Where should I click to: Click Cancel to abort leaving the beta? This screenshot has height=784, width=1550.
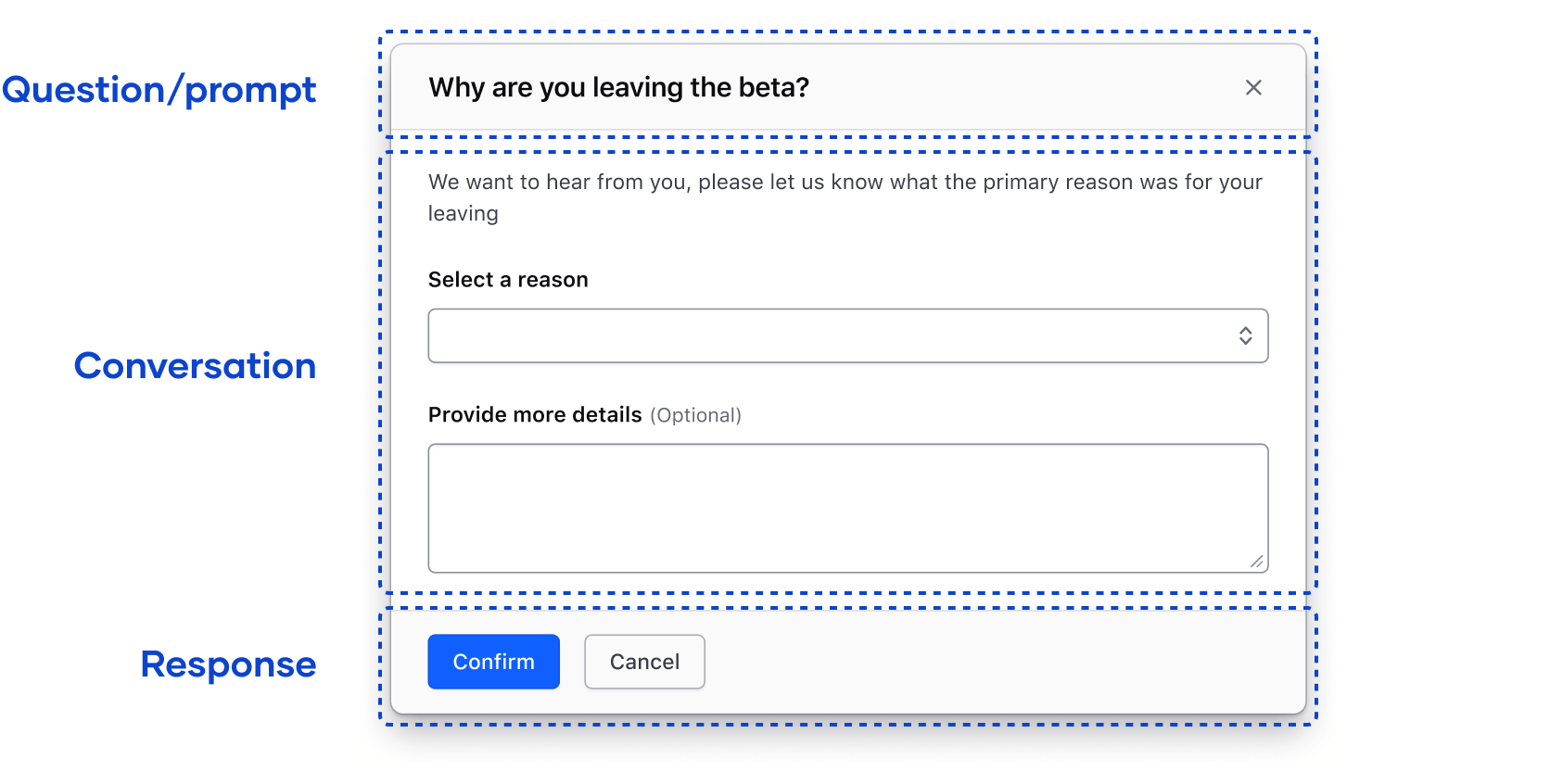pos(643,661)
